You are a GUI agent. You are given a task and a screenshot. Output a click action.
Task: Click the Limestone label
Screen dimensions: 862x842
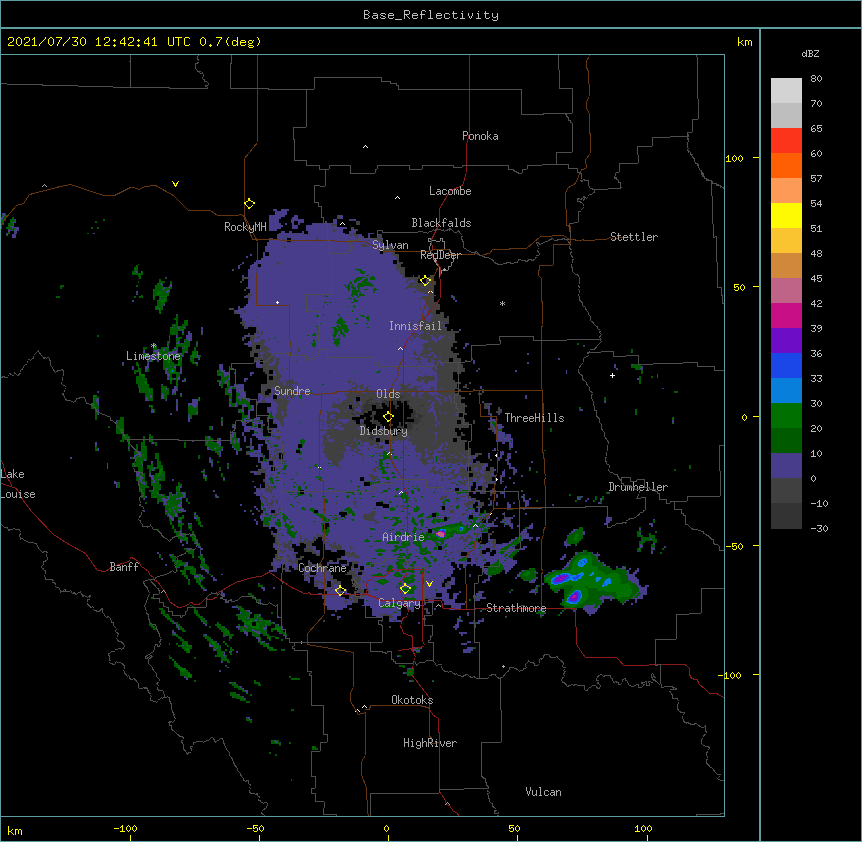pyautogui.click(x=153, y=356)
